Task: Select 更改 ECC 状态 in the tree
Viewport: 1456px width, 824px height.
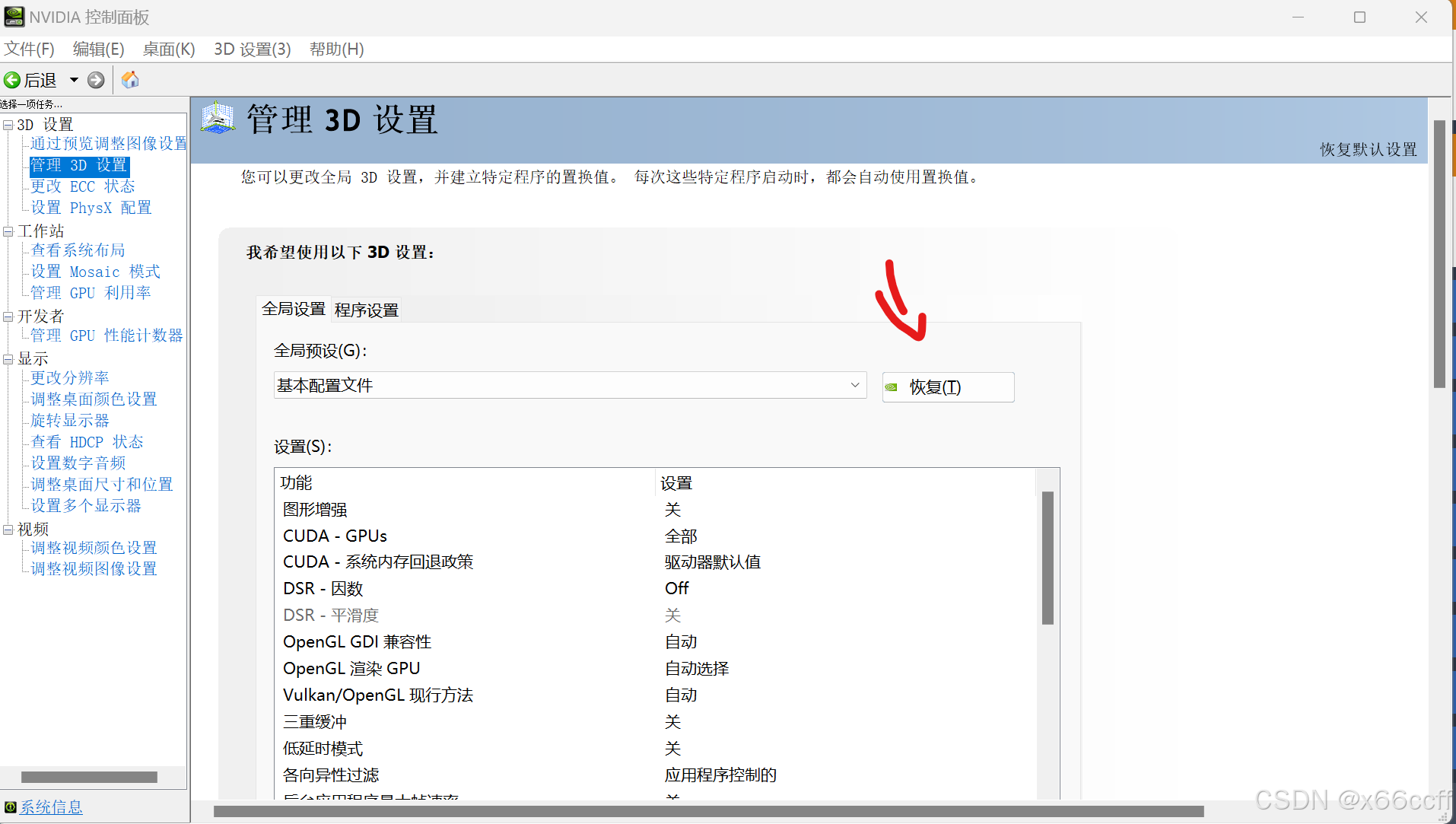Action: click(83, 186)
